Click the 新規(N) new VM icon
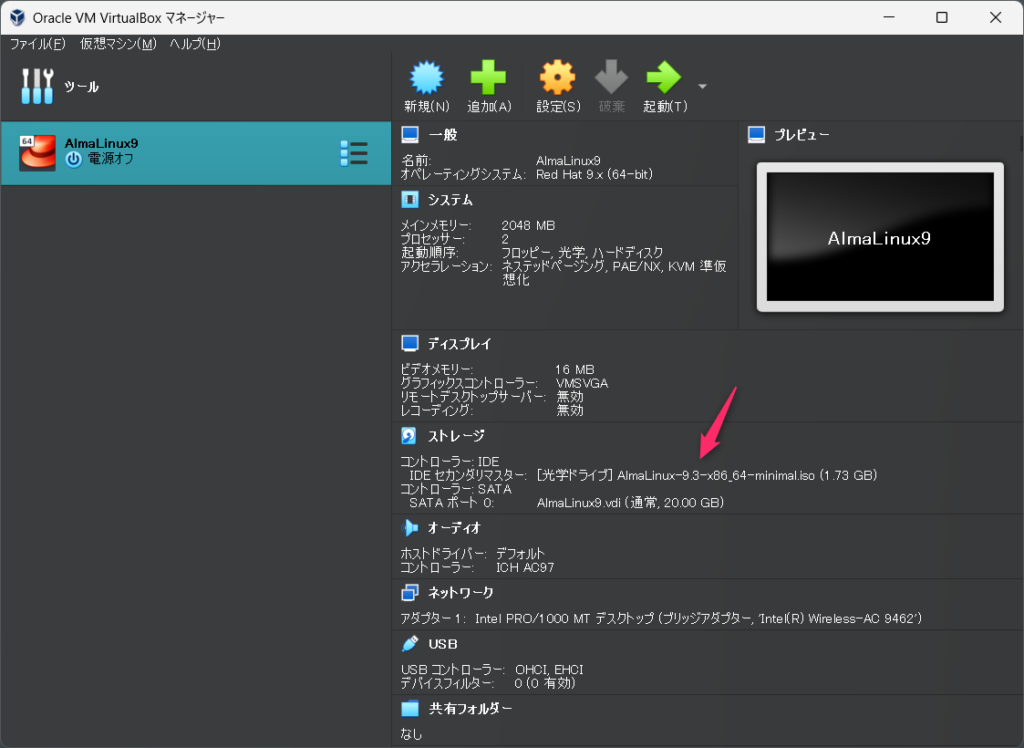The image size is (1024, 748). pos(426,79)
